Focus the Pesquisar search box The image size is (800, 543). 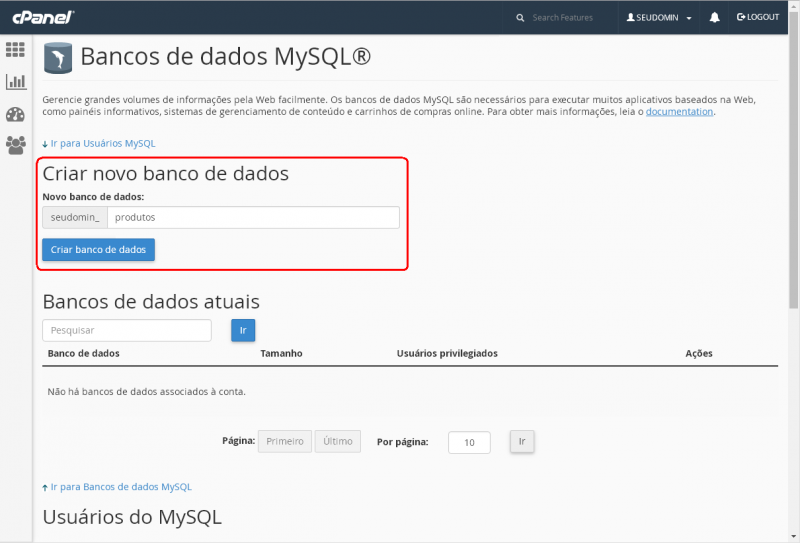click(127, 330)
